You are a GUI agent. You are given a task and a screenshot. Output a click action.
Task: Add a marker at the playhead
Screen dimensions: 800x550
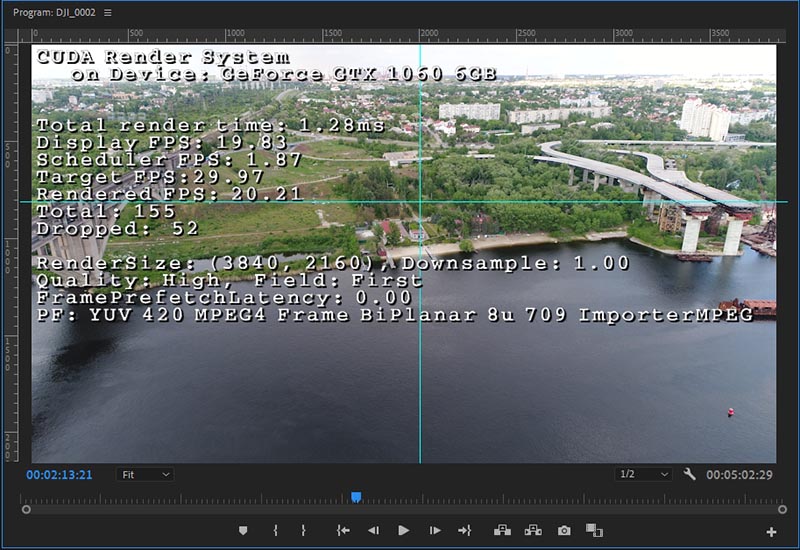click(243, 531)
